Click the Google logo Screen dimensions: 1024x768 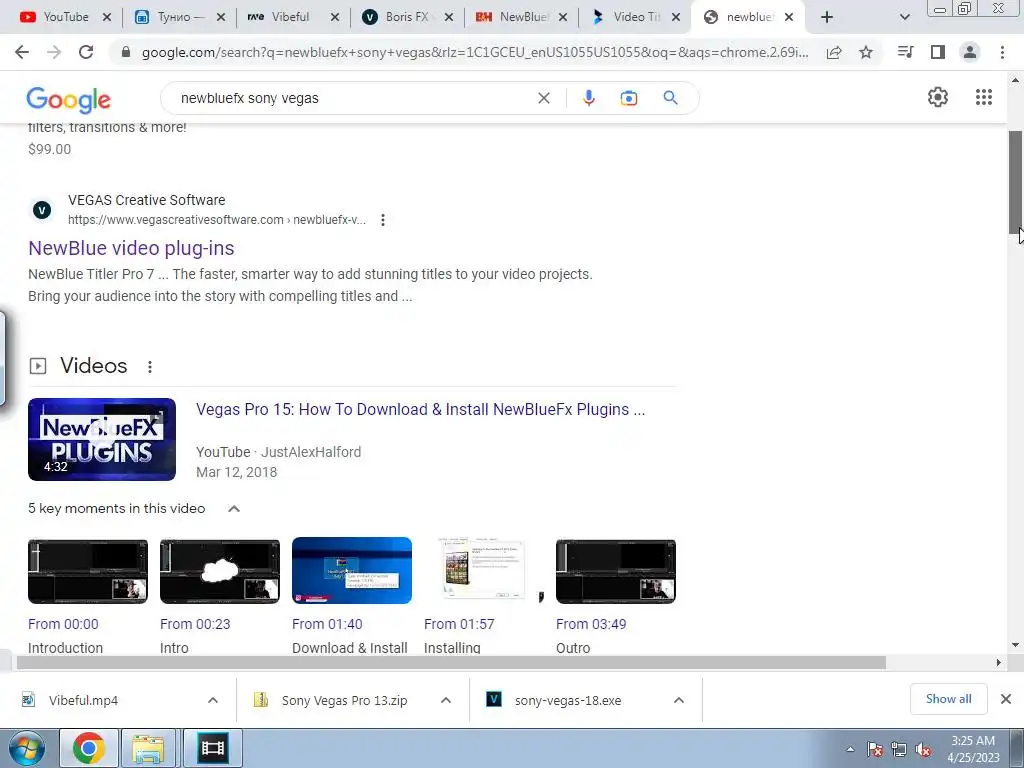pyautogui.click(x=69, y=99)
